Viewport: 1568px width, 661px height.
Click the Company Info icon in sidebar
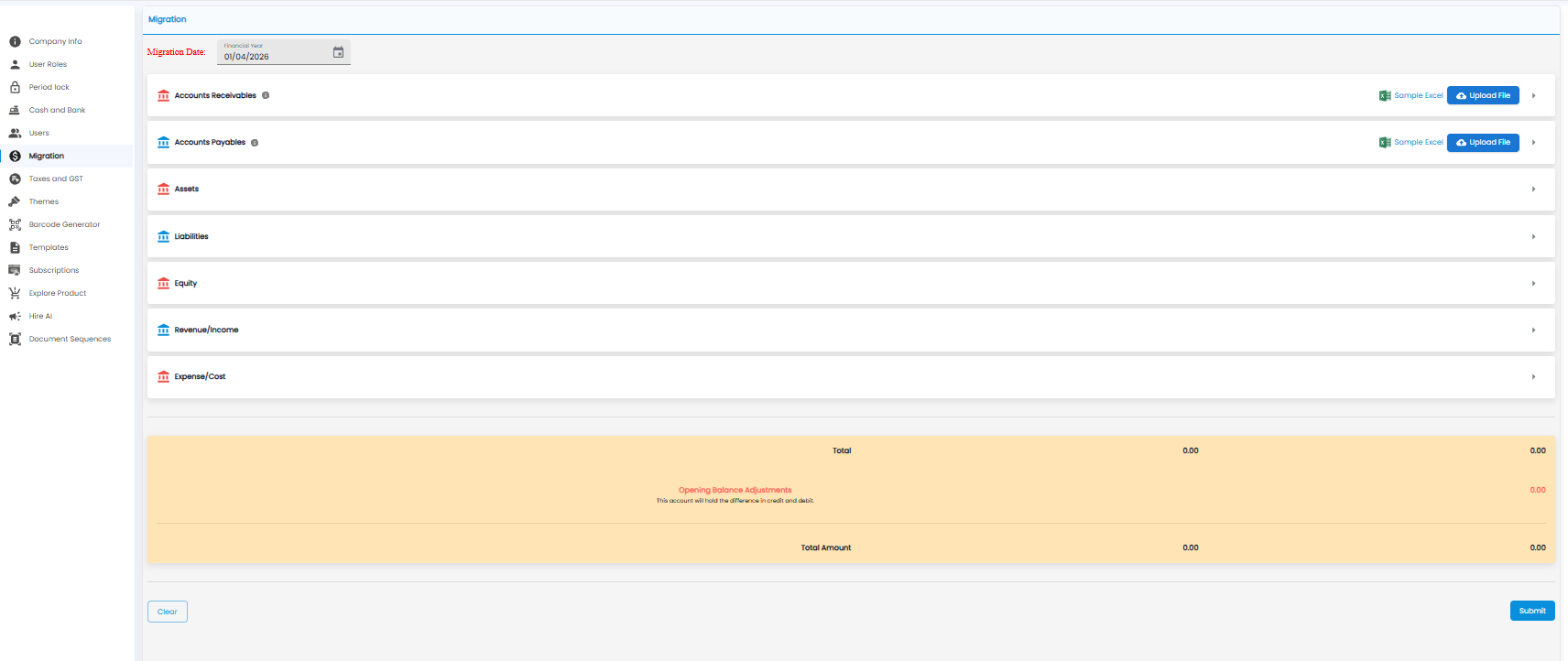point(15,41)
